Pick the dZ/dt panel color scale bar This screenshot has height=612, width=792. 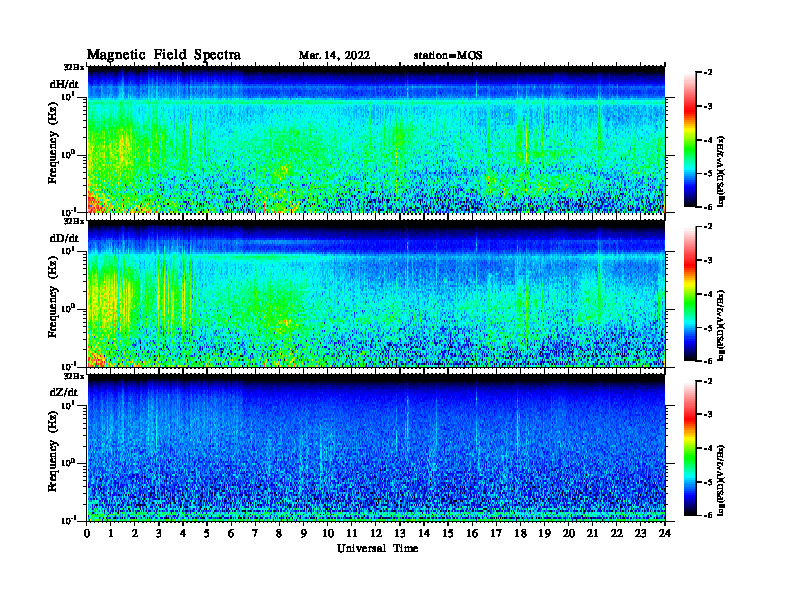click(x=690, y=448)
